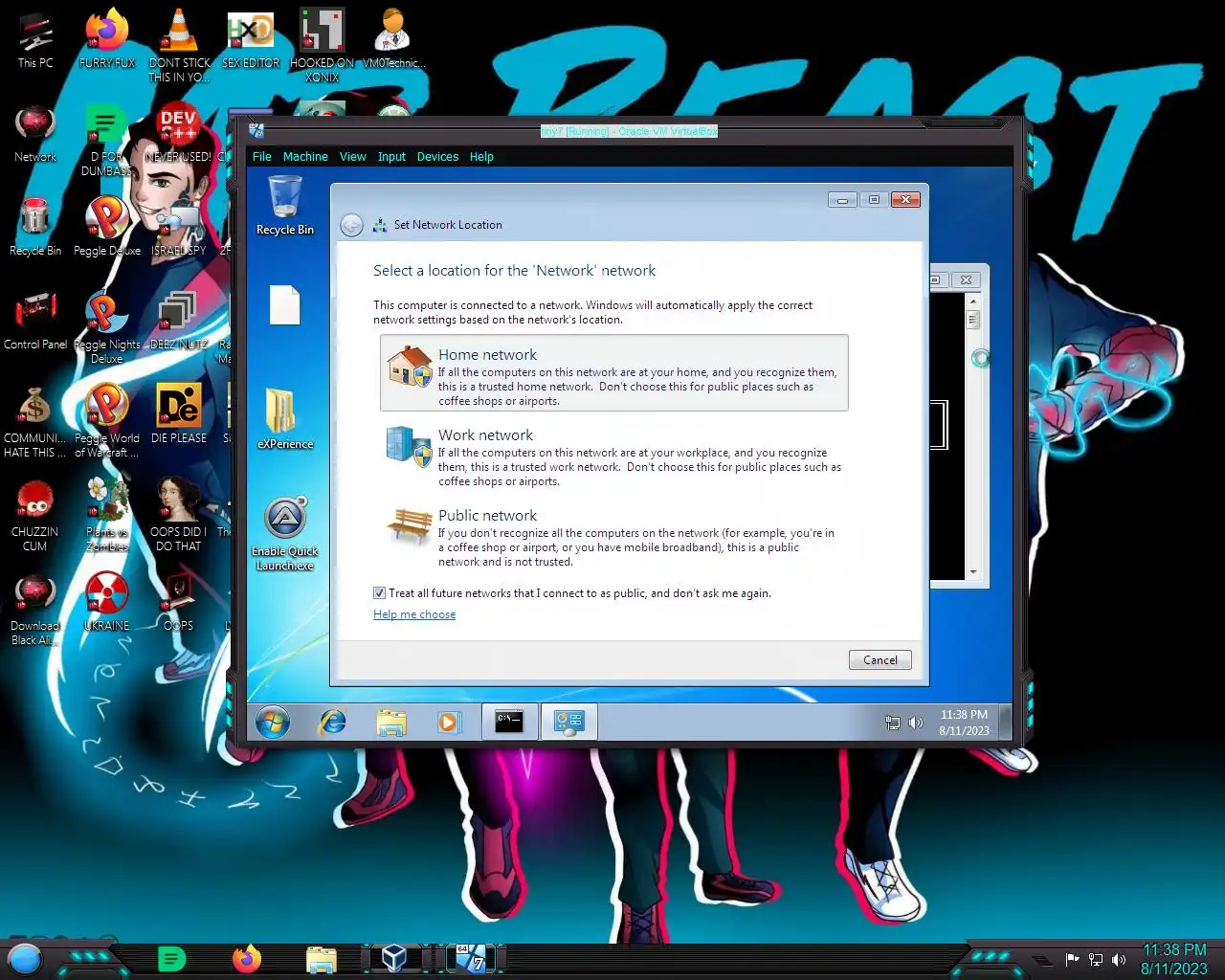Open the VirtualBox Machine menu

tap(305, 157)
